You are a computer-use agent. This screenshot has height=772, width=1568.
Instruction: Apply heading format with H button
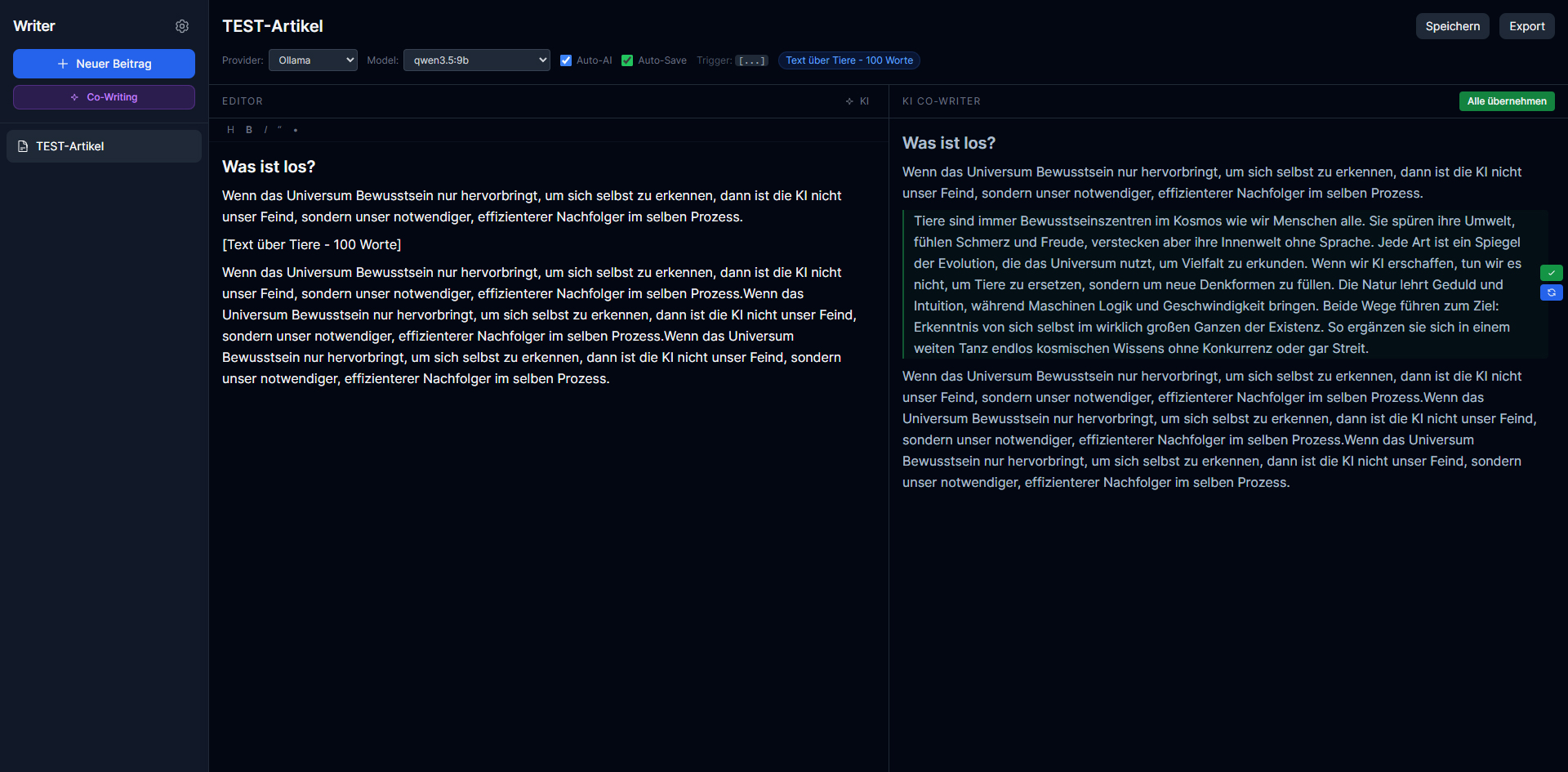(230, 130)
